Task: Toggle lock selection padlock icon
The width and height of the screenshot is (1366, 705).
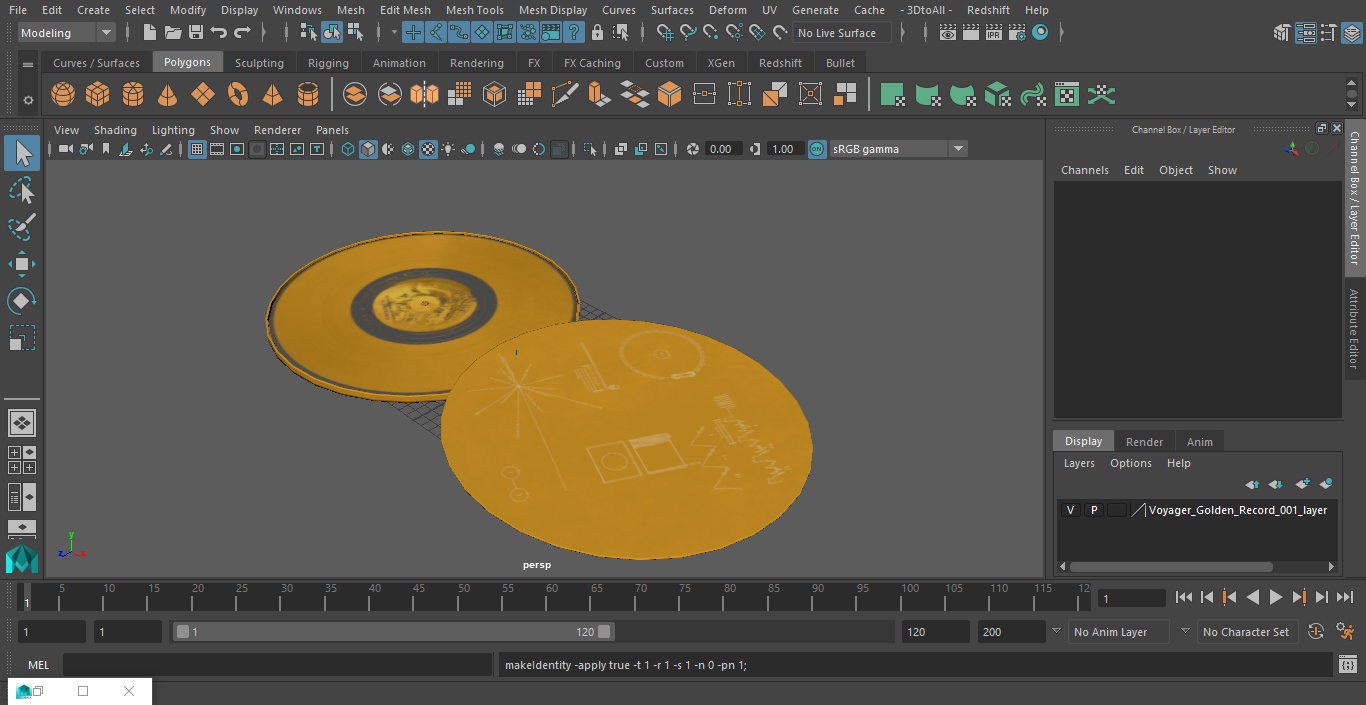Action: (597, 33)
